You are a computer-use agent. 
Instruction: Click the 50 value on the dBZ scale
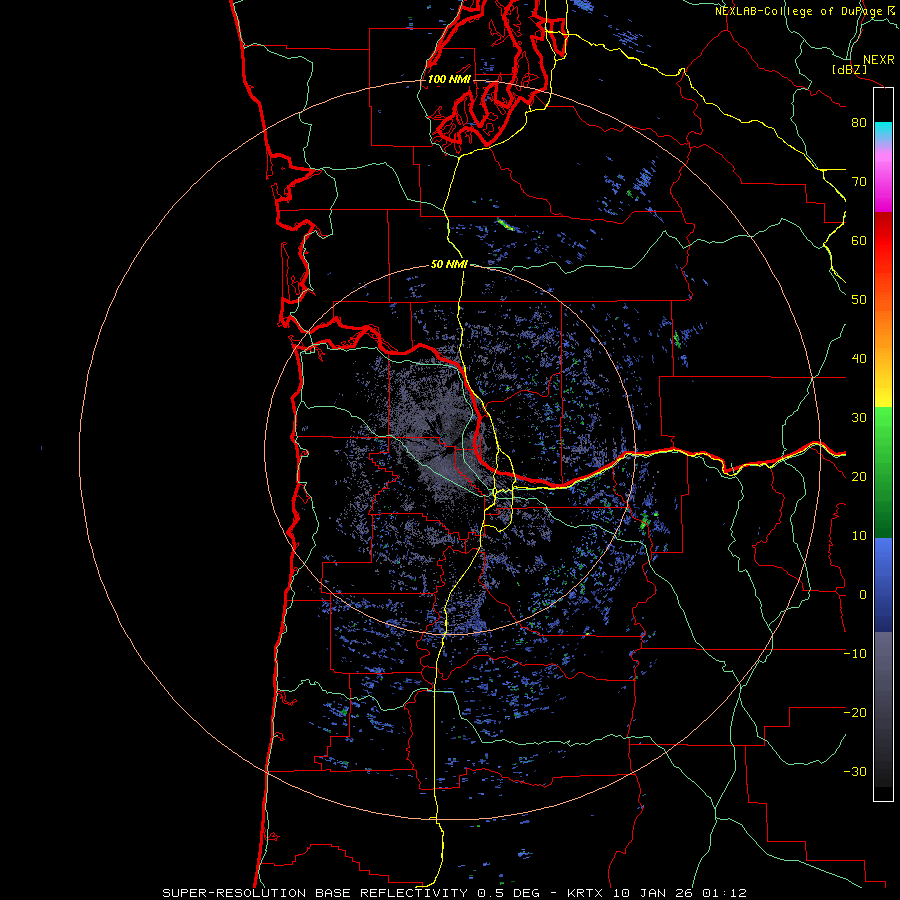click(x=859, y=300)
